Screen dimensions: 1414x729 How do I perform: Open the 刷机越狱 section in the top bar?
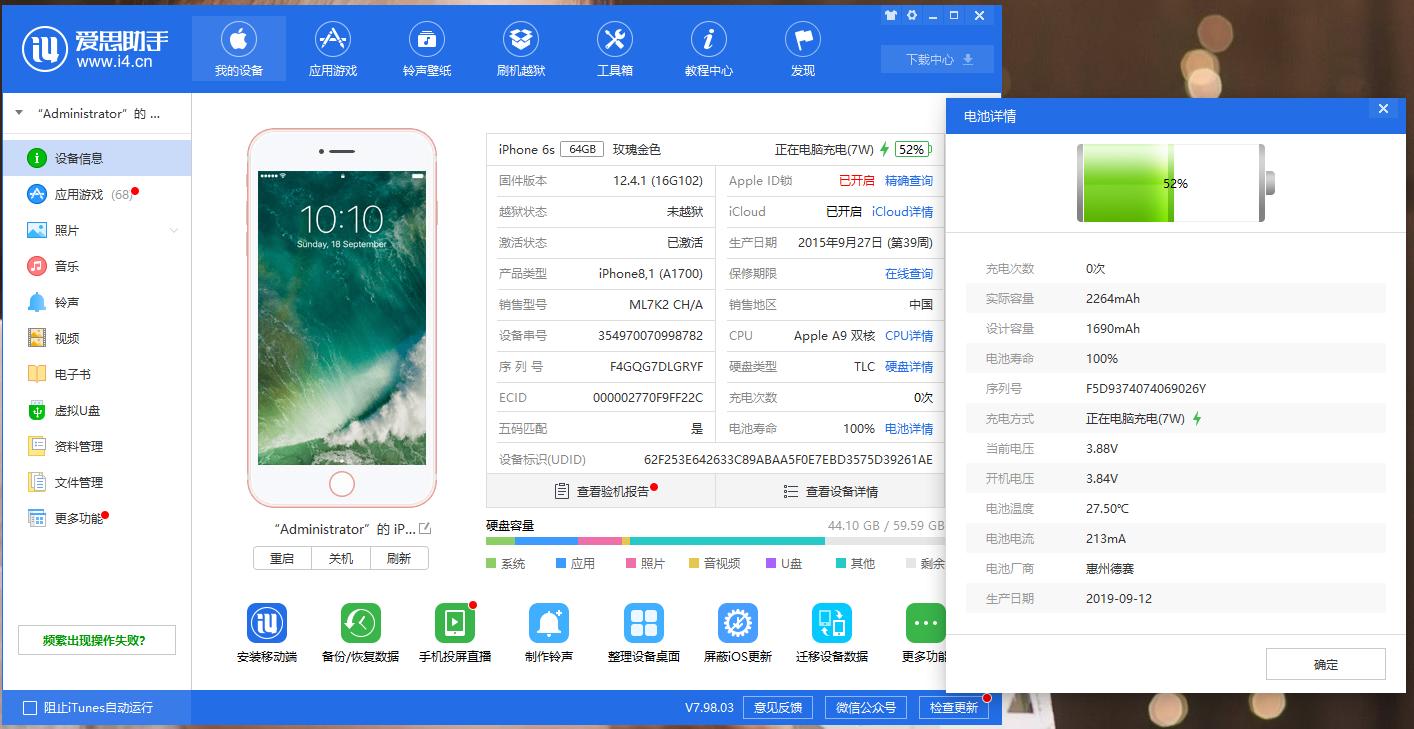coord(522,48)
